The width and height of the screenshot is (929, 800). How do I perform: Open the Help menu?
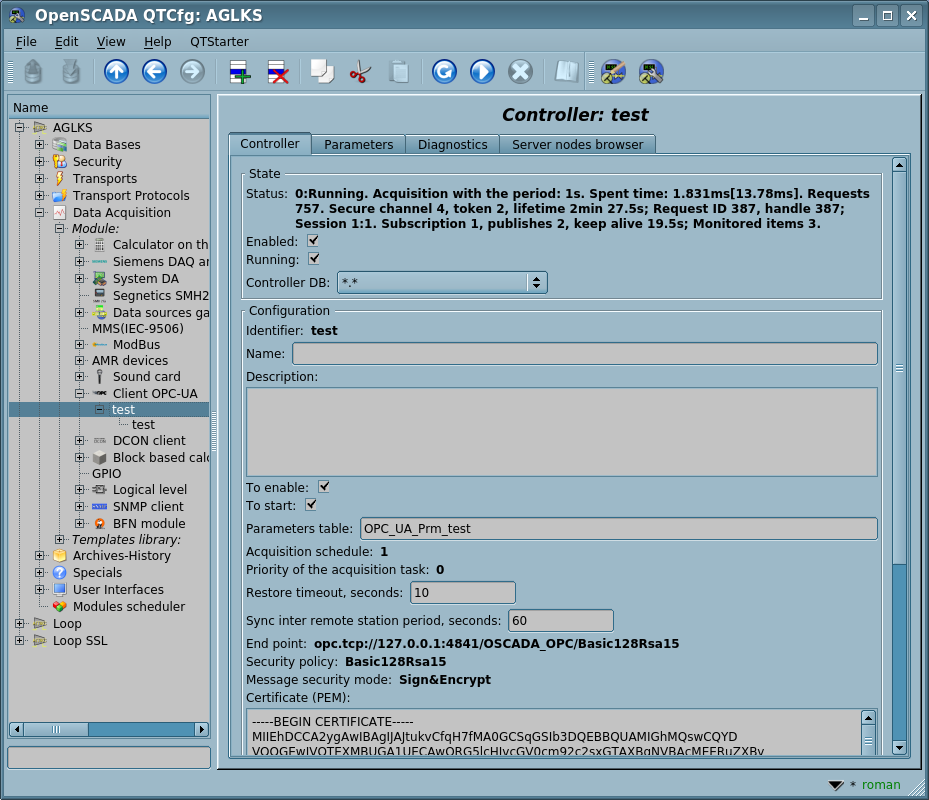158,41
